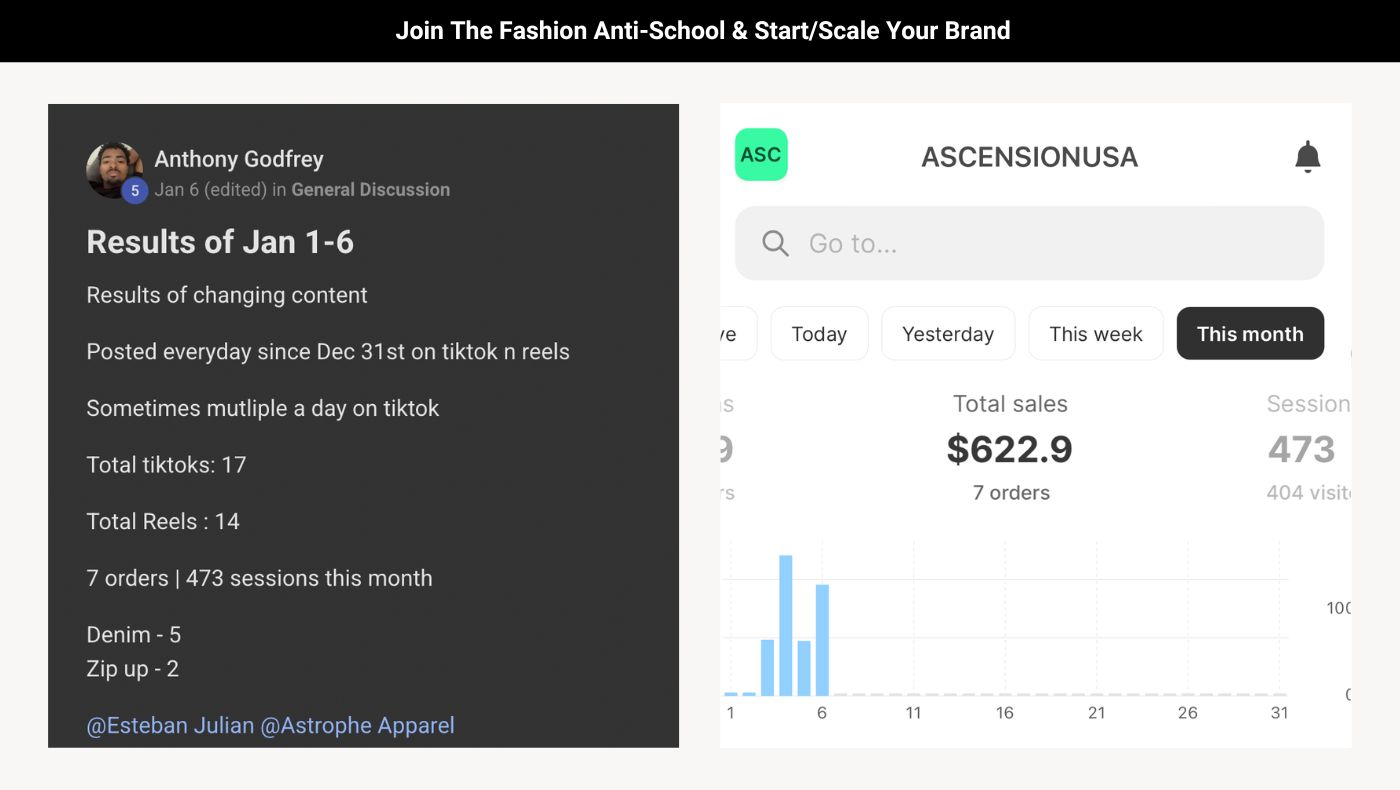The height and width of the screenshot is (790, 1400).
Task: Focus the 'Go to...' search field
Action: tap(1050, 243)
